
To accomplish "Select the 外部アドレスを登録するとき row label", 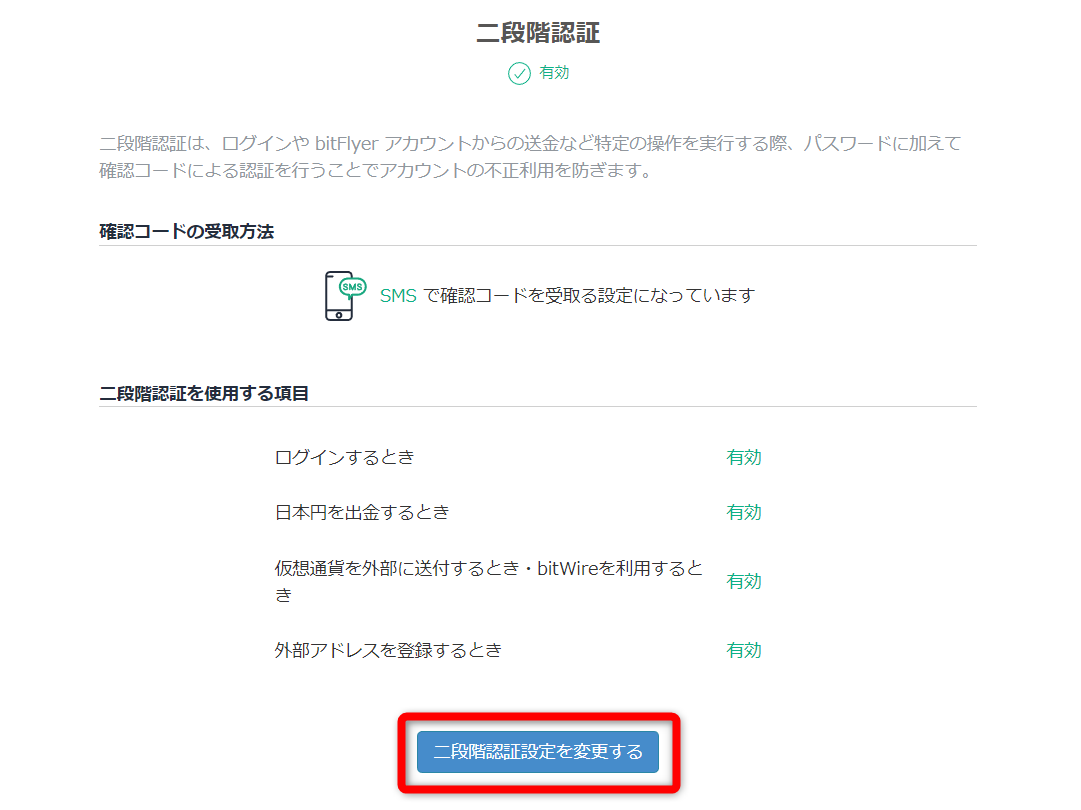I will click(388, 650).
